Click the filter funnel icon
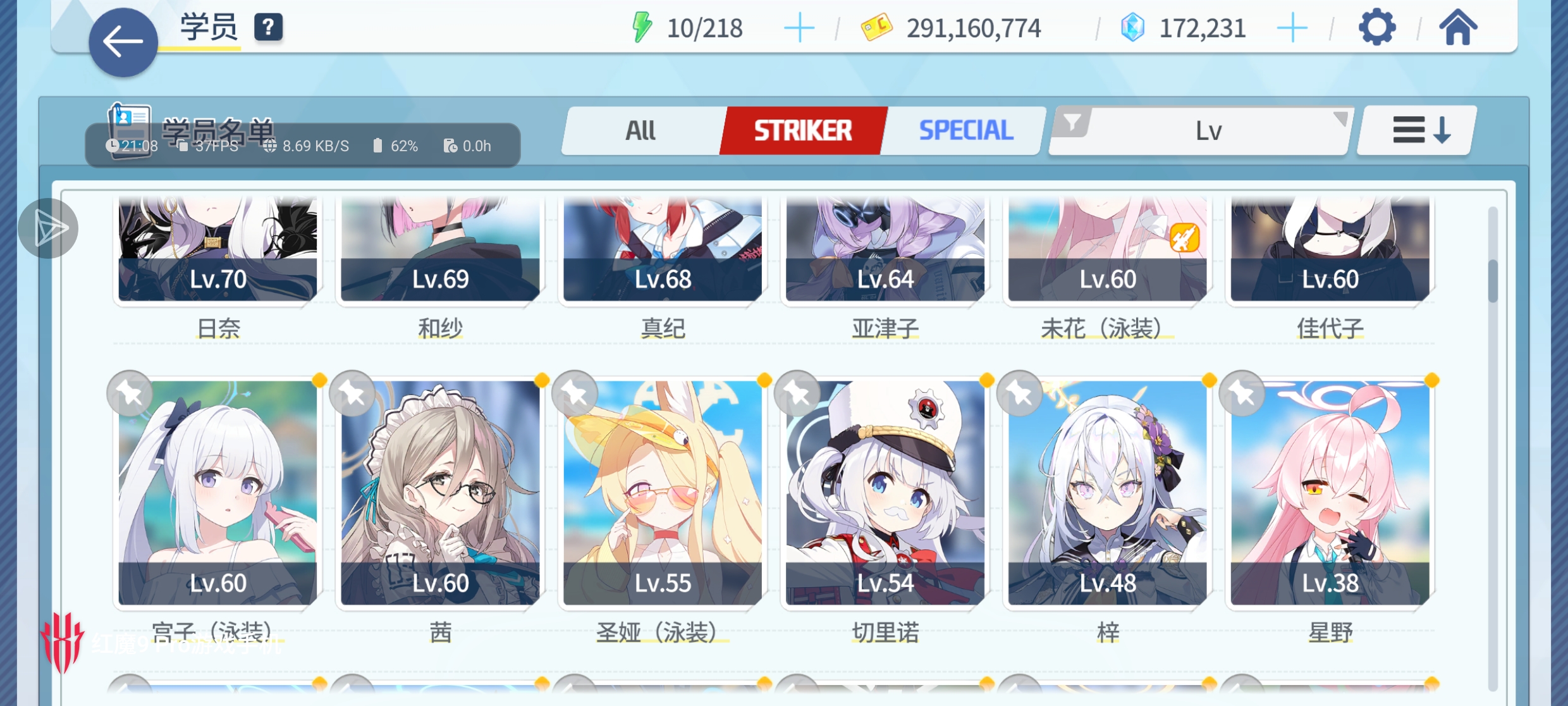Viewport: 1568px width, 706px height. pyautogui.click(x=1073, y=122)
